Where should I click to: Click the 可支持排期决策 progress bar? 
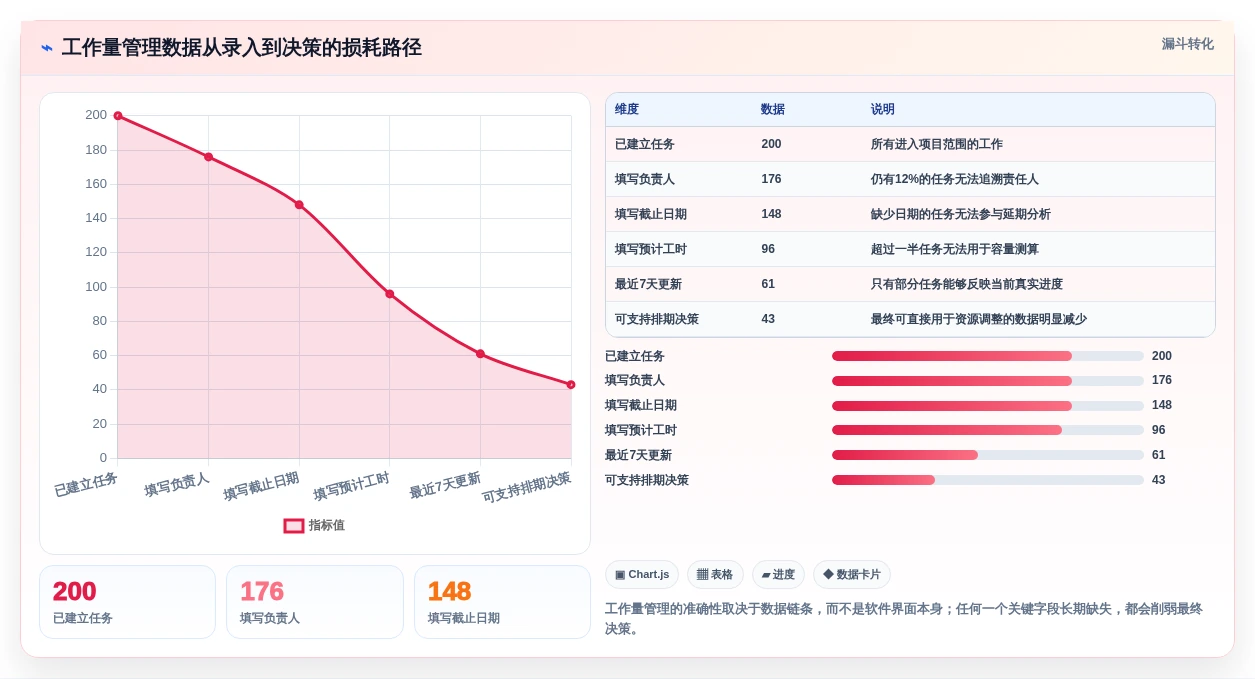coord(988,480)
